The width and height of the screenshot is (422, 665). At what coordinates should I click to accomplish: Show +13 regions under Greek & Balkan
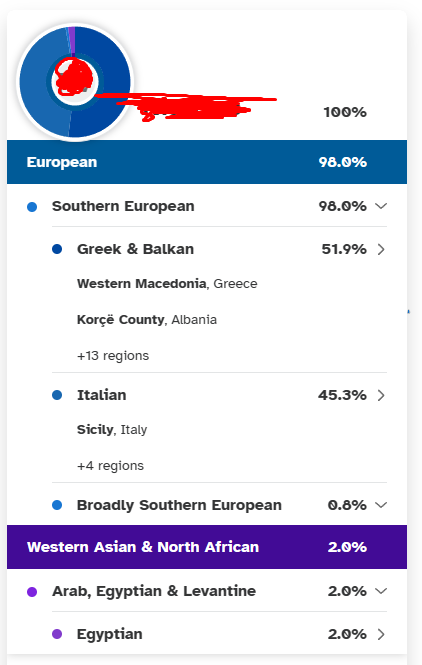coord(113,355)
